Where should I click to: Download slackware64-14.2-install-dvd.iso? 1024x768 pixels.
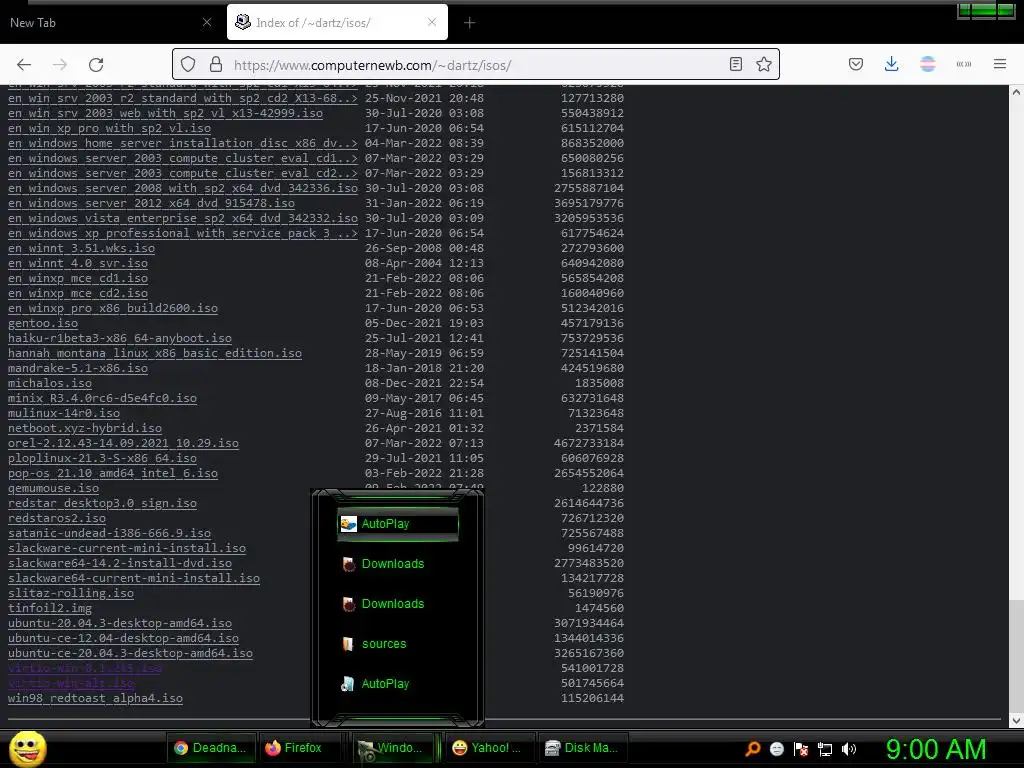120,564
